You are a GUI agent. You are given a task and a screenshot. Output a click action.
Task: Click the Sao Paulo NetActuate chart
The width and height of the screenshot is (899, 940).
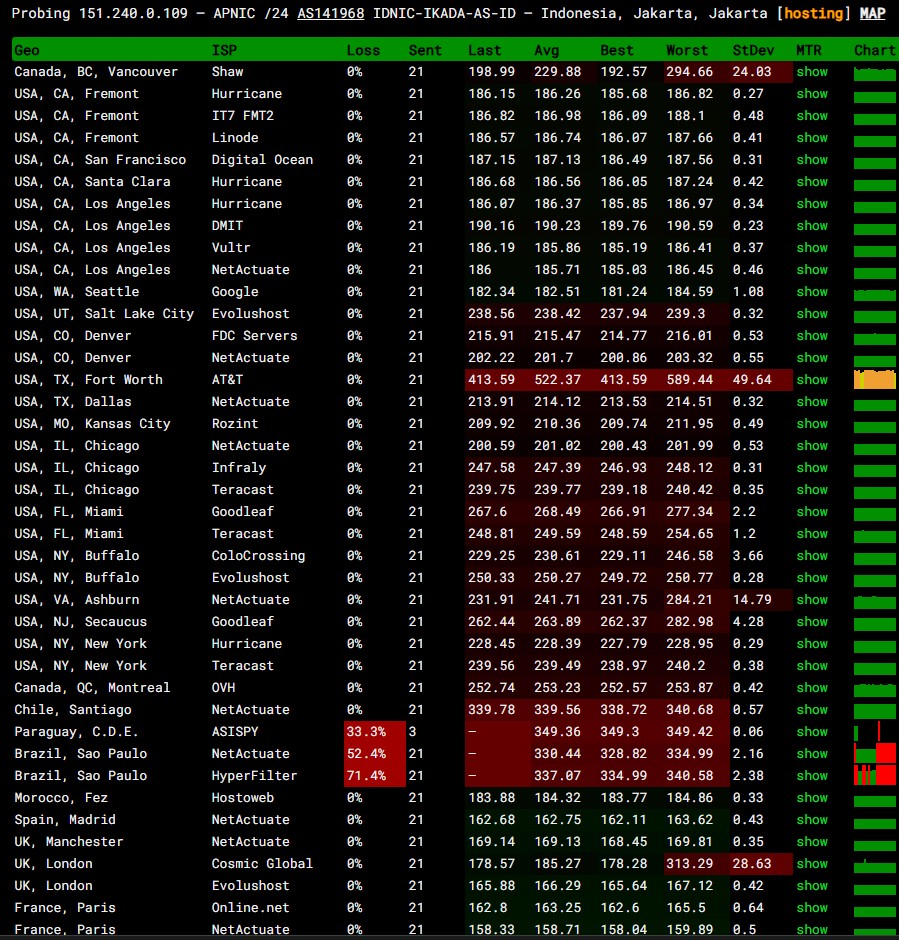point(874,754)
